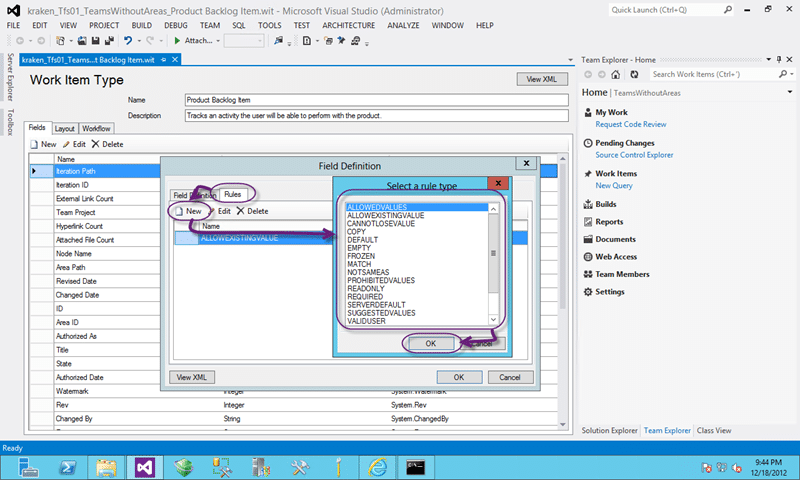Click the Reports icon in Team Explorer
This screenshot has height=480, width=800.
588,222
